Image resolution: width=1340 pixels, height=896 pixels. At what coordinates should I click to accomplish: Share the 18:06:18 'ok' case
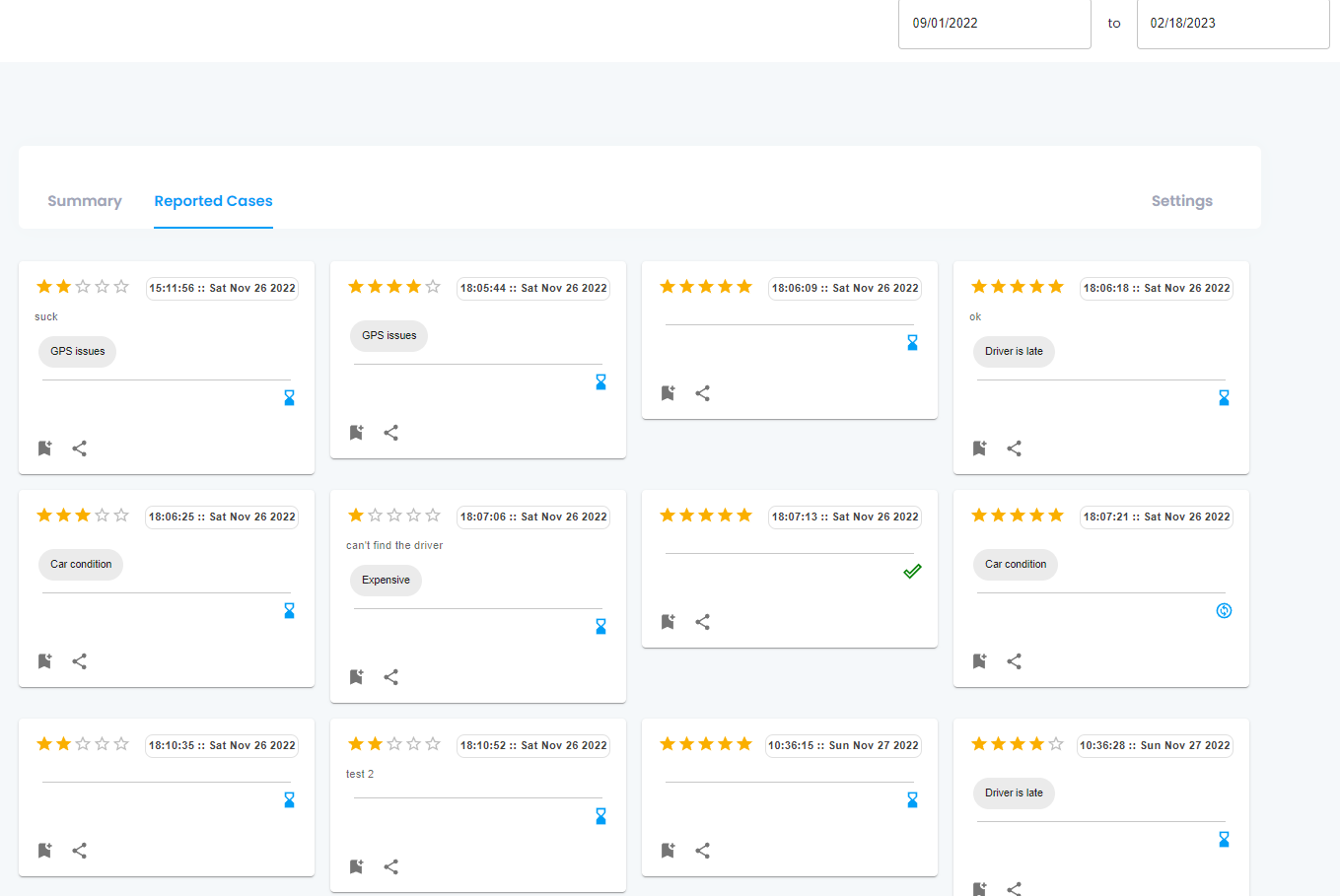(1015, 448)
